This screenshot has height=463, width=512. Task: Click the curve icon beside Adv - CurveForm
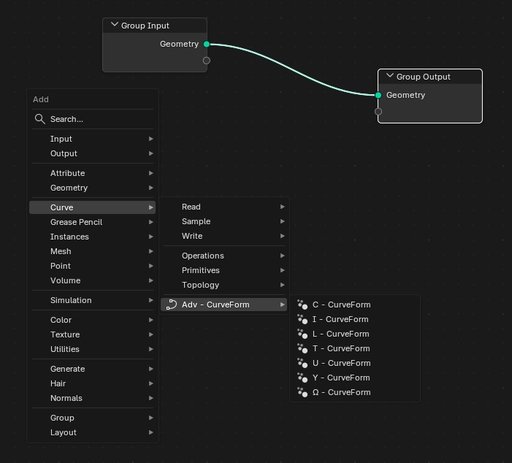coord(171,305)
